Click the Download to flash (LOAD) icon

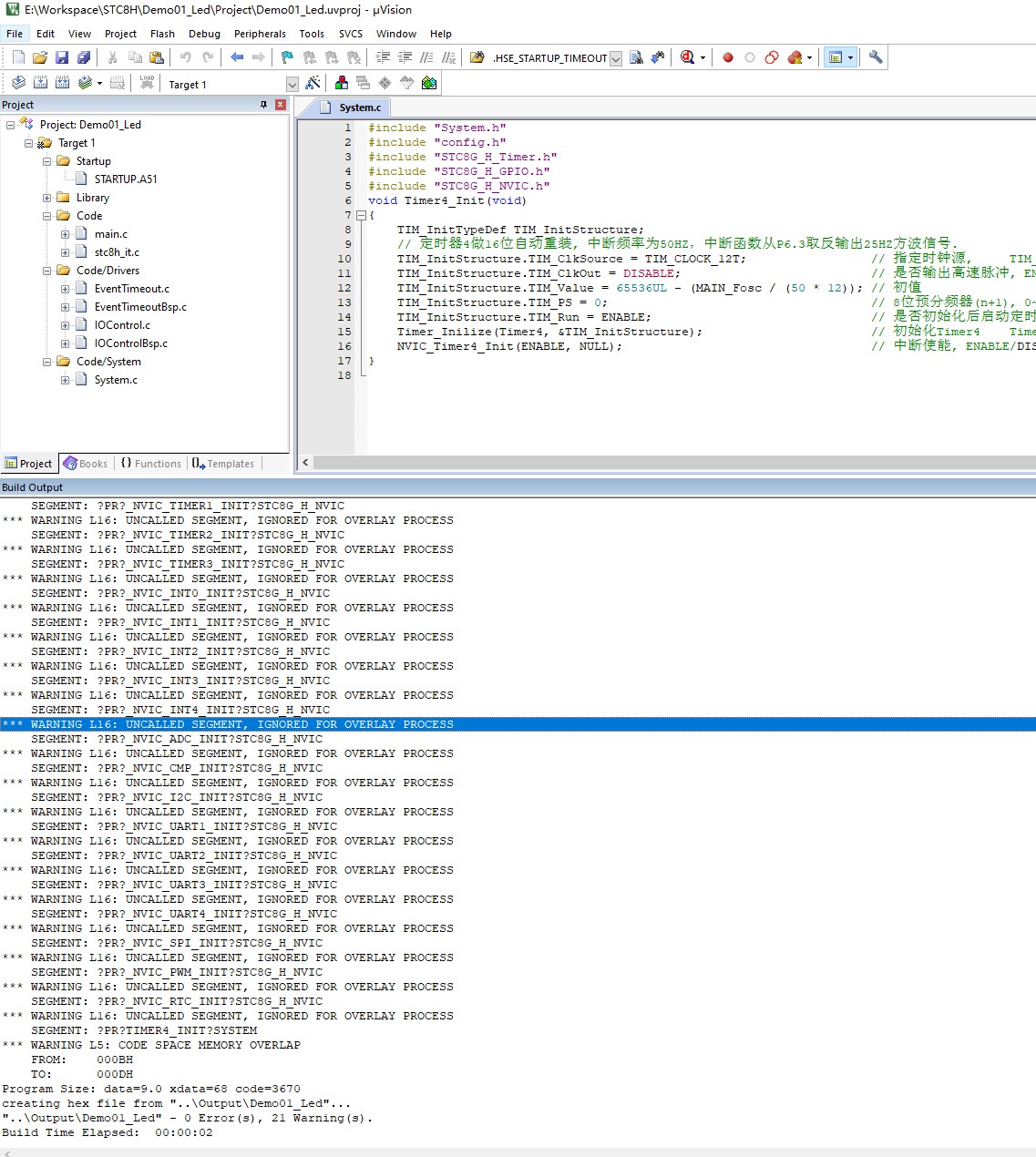pyautogui.click(x=147, y=83)
